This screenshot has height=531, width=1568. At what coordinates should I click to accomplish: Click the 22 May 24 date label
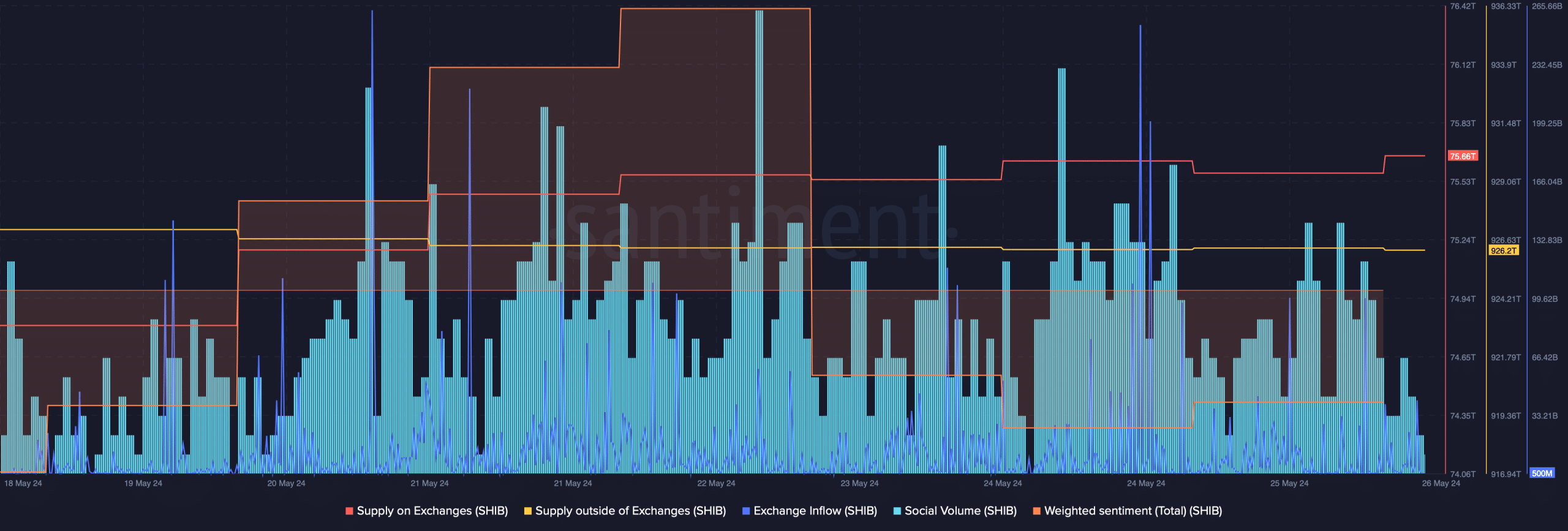[716, 483]
